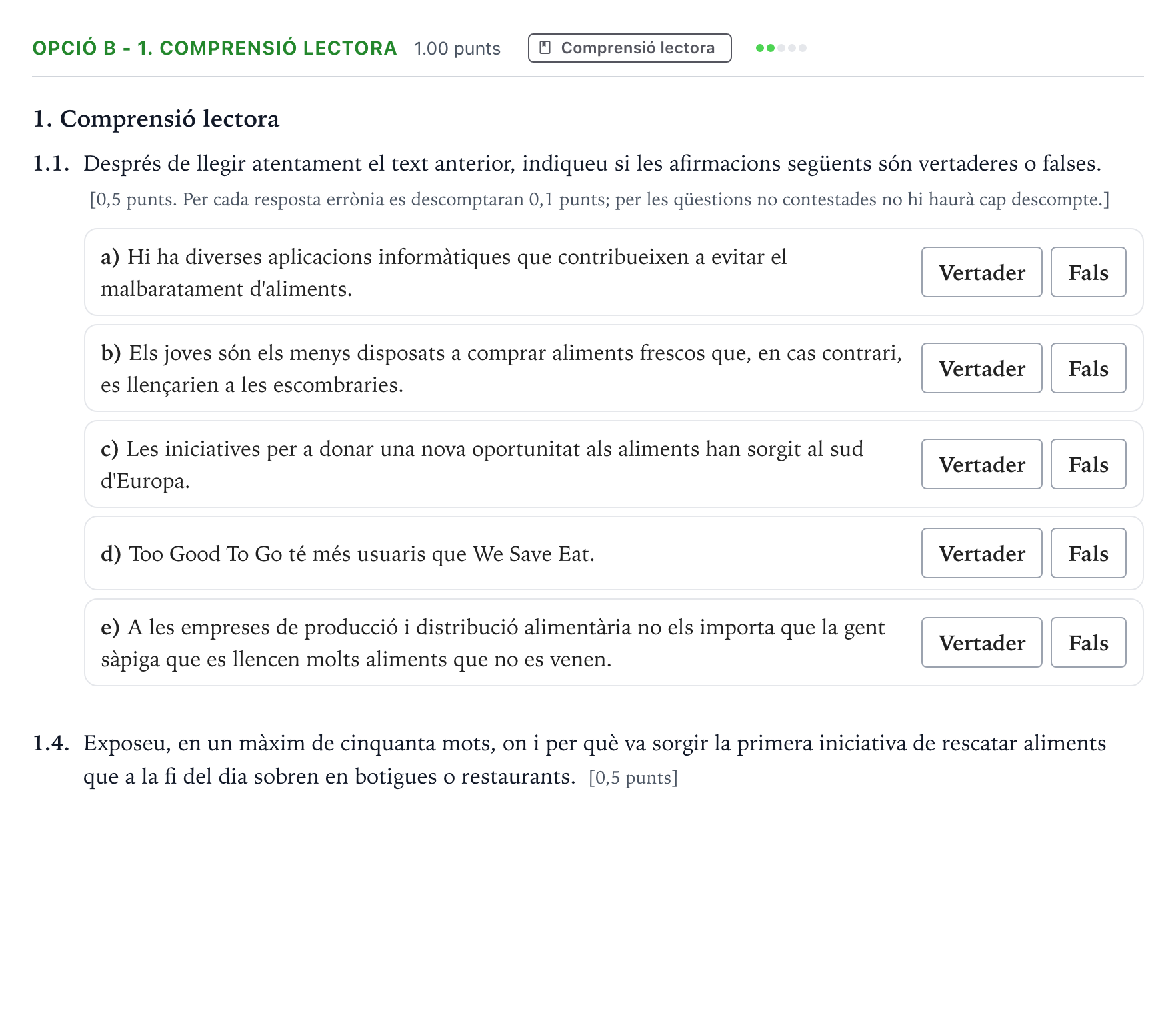Click the OPCIÓ B - 1. COMPRENSIÓ LECTORA heading
This screenshot has width=1176, height=1029.
(x=215, y=48)
